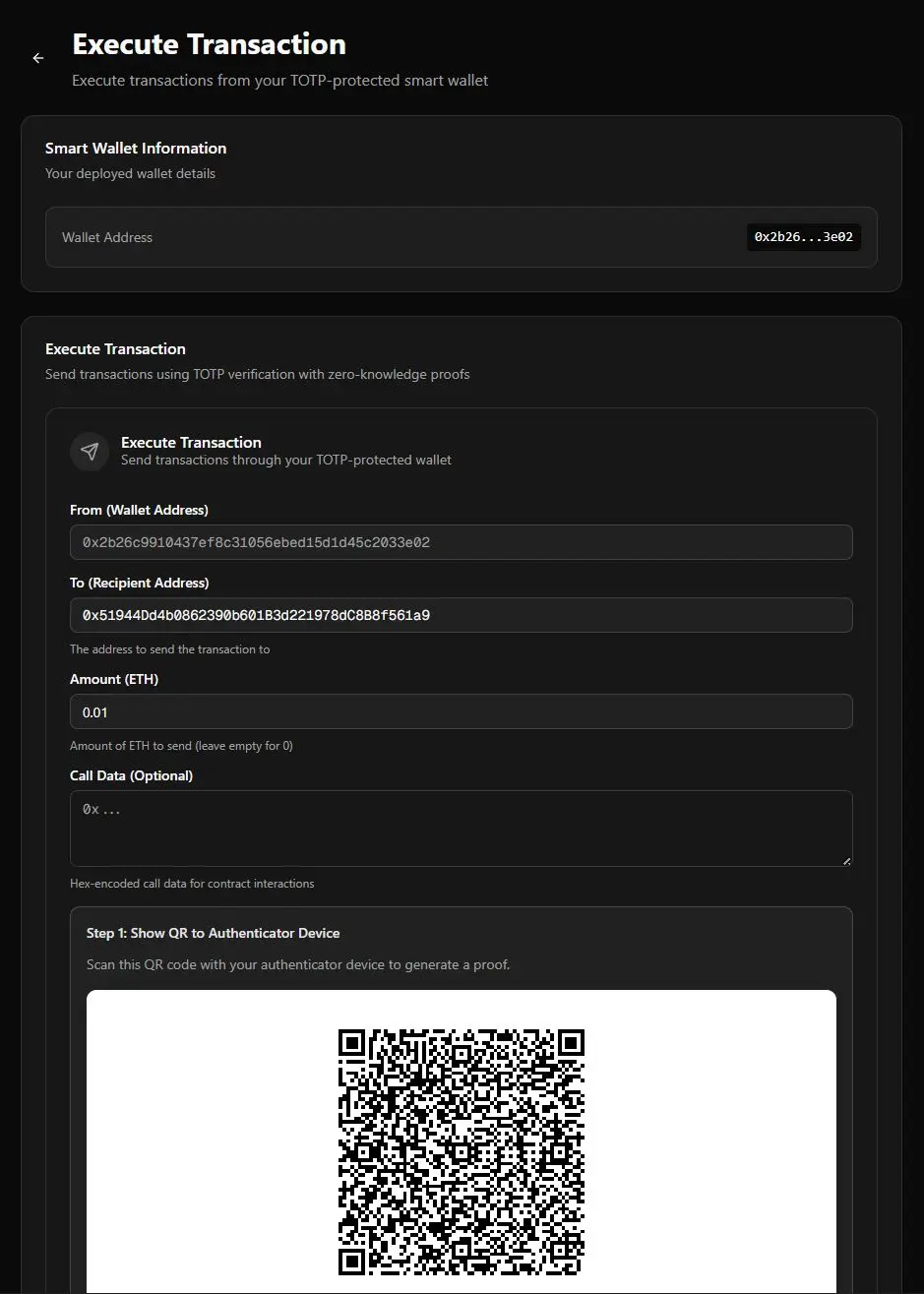Screen dimensions: 924x1294
Task: Select the To recipient address field
Action: [x=461, y=614]
